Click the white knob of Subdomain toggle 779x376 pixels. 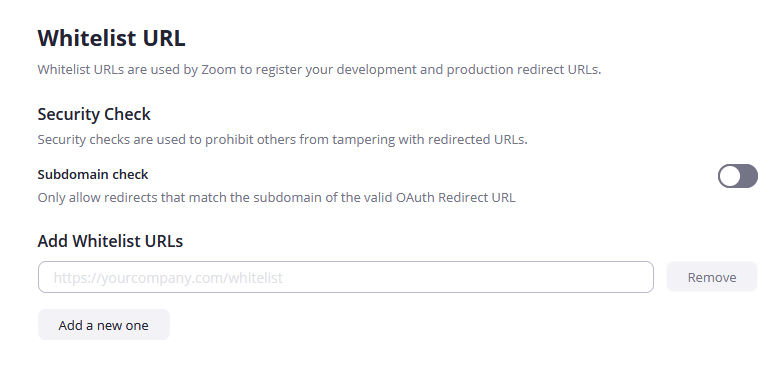tap(729, 176)
